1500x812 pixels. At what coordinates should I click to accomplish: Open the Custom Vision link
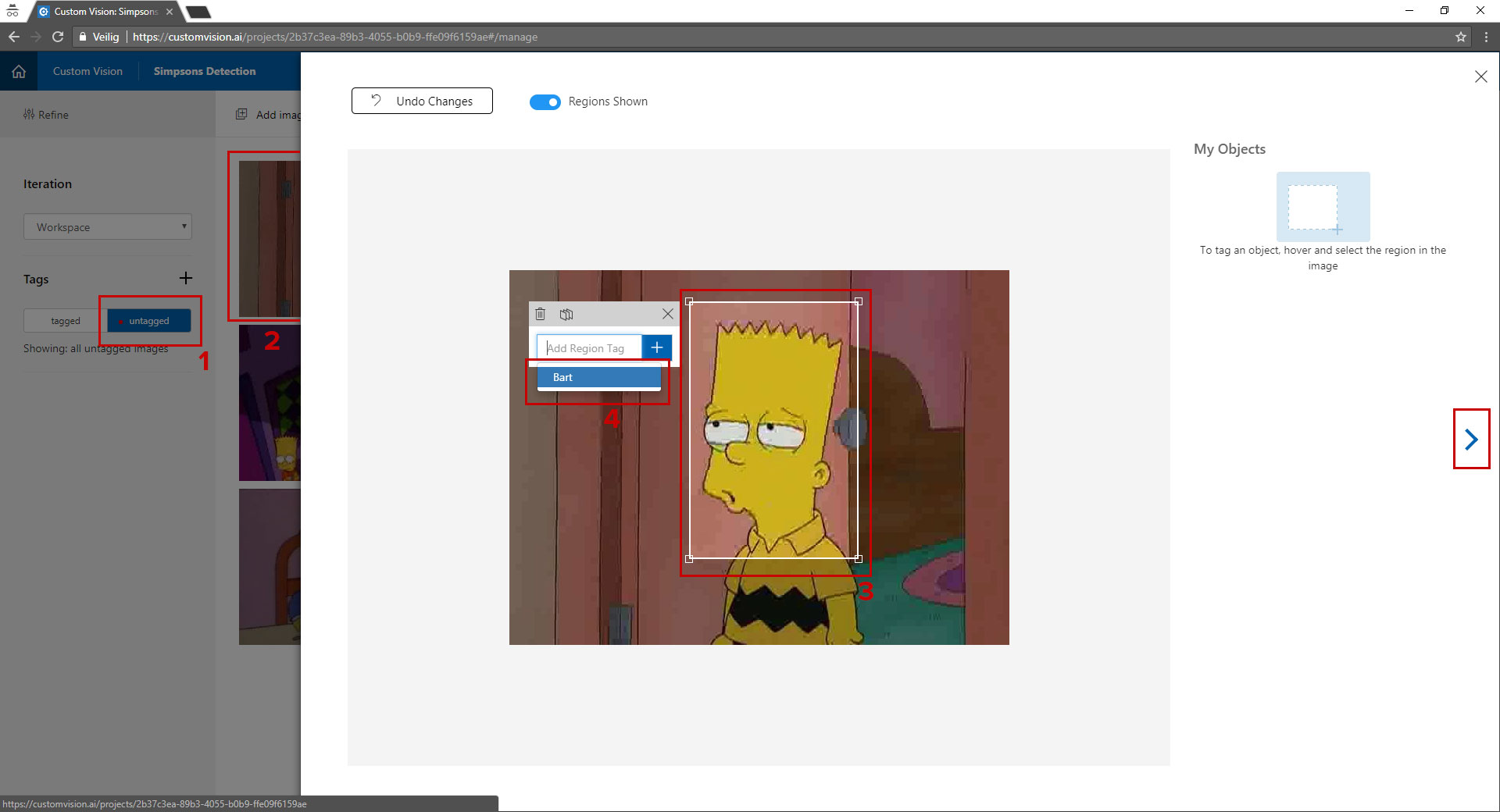(87, 71)
